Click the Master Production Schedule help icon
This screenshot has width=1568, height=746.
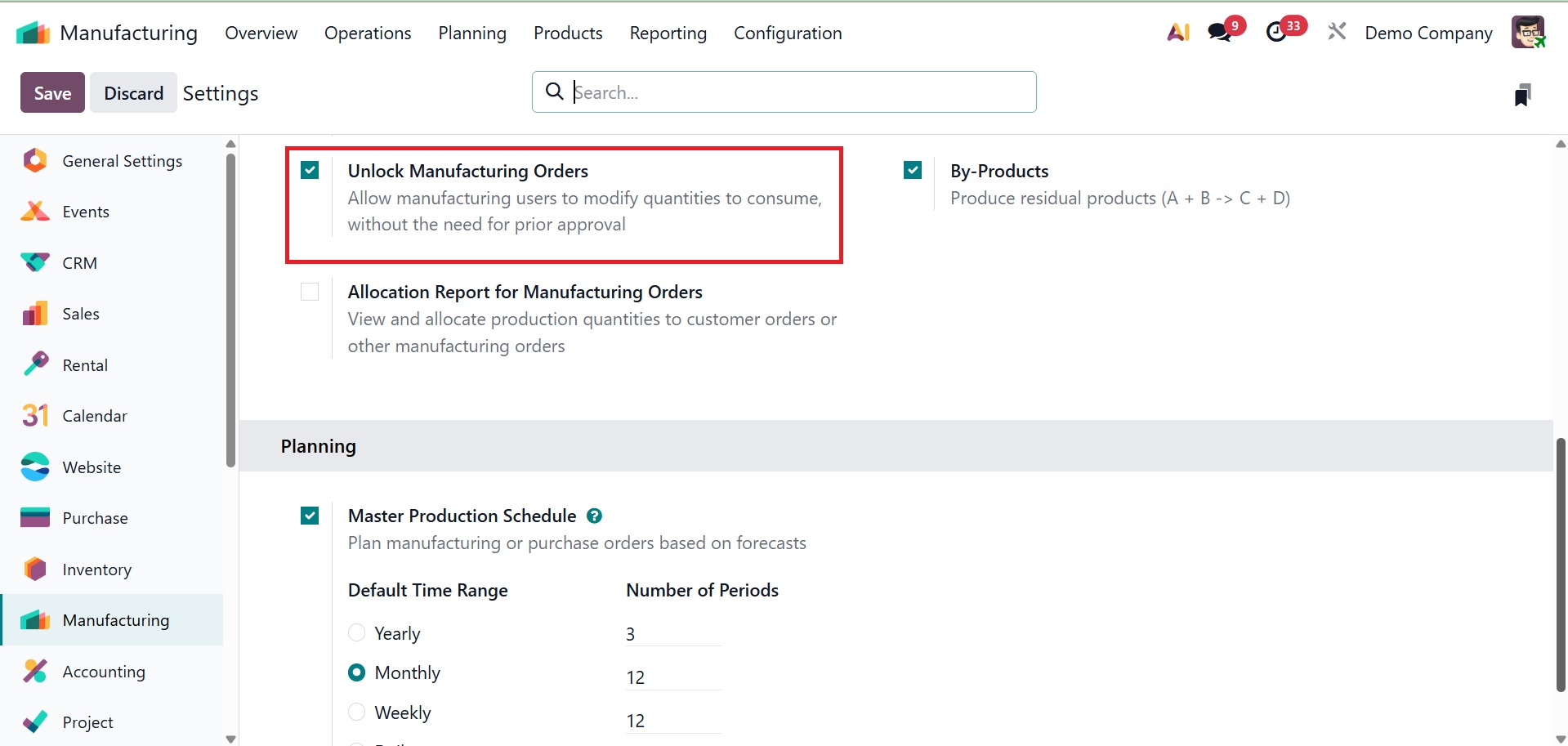tap(595, 516)
